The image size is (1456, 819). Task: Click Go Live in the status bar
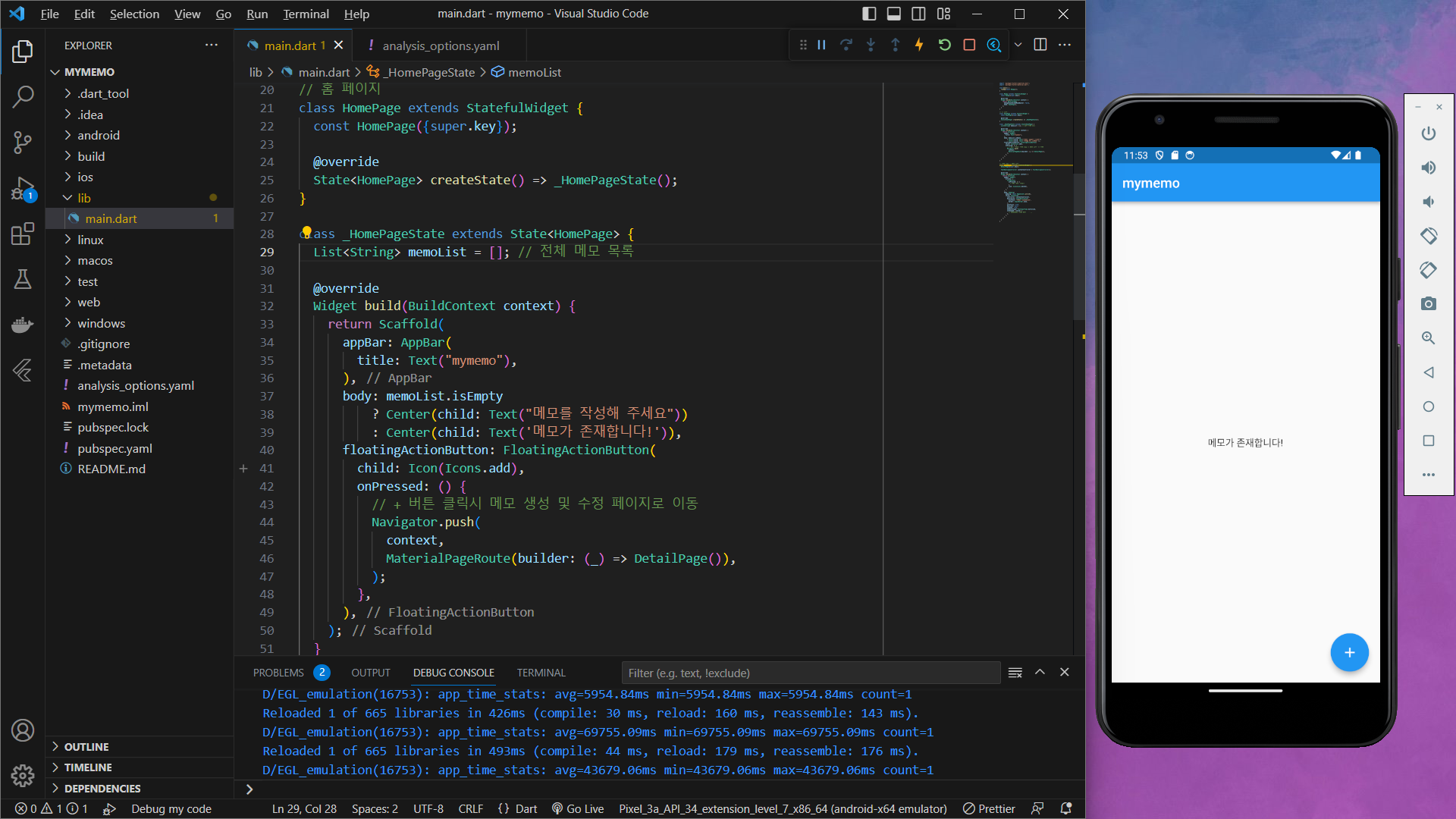578,809
